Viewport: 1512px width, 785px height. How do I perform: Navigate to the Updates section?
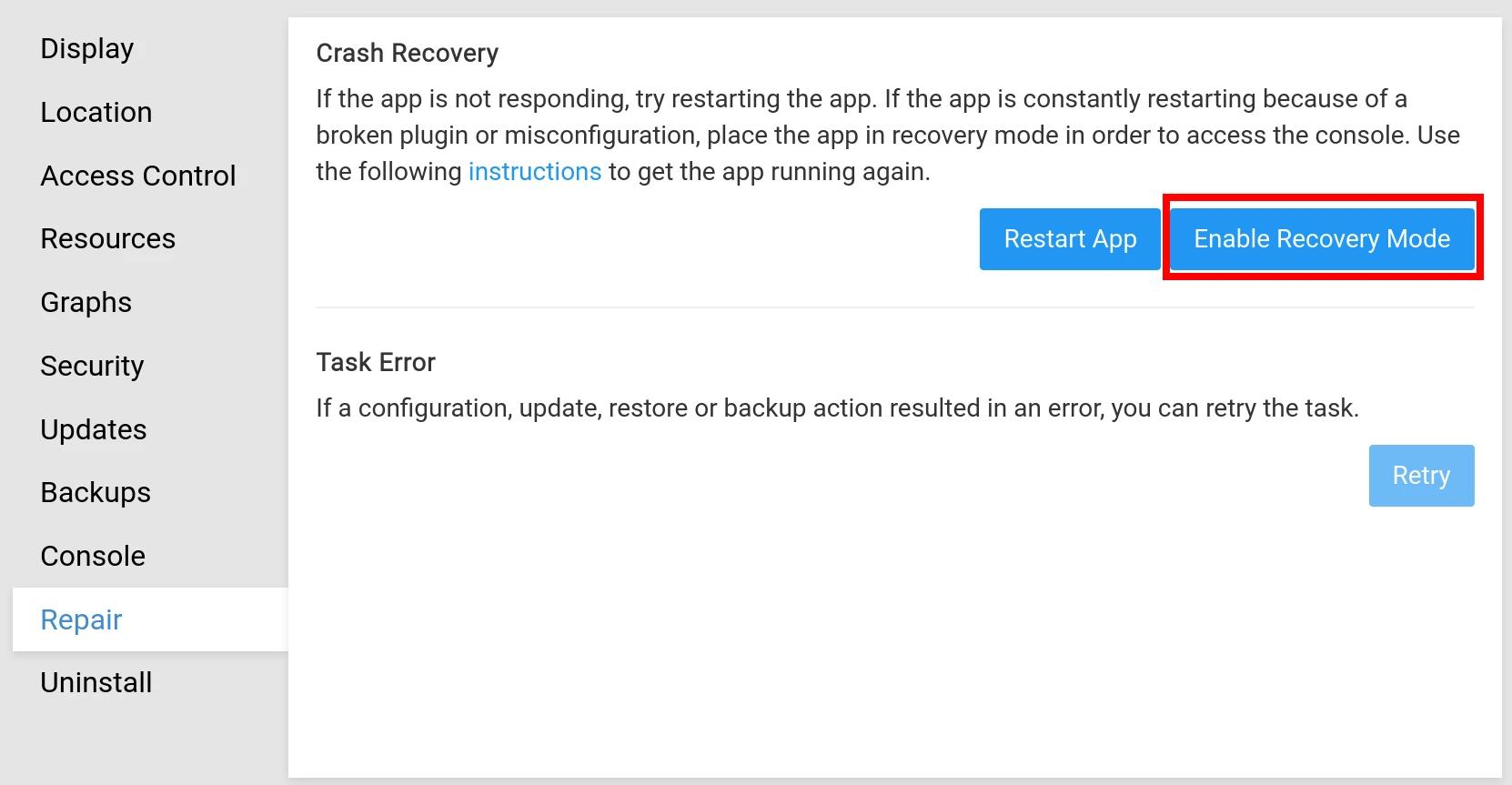click(94, 428)
